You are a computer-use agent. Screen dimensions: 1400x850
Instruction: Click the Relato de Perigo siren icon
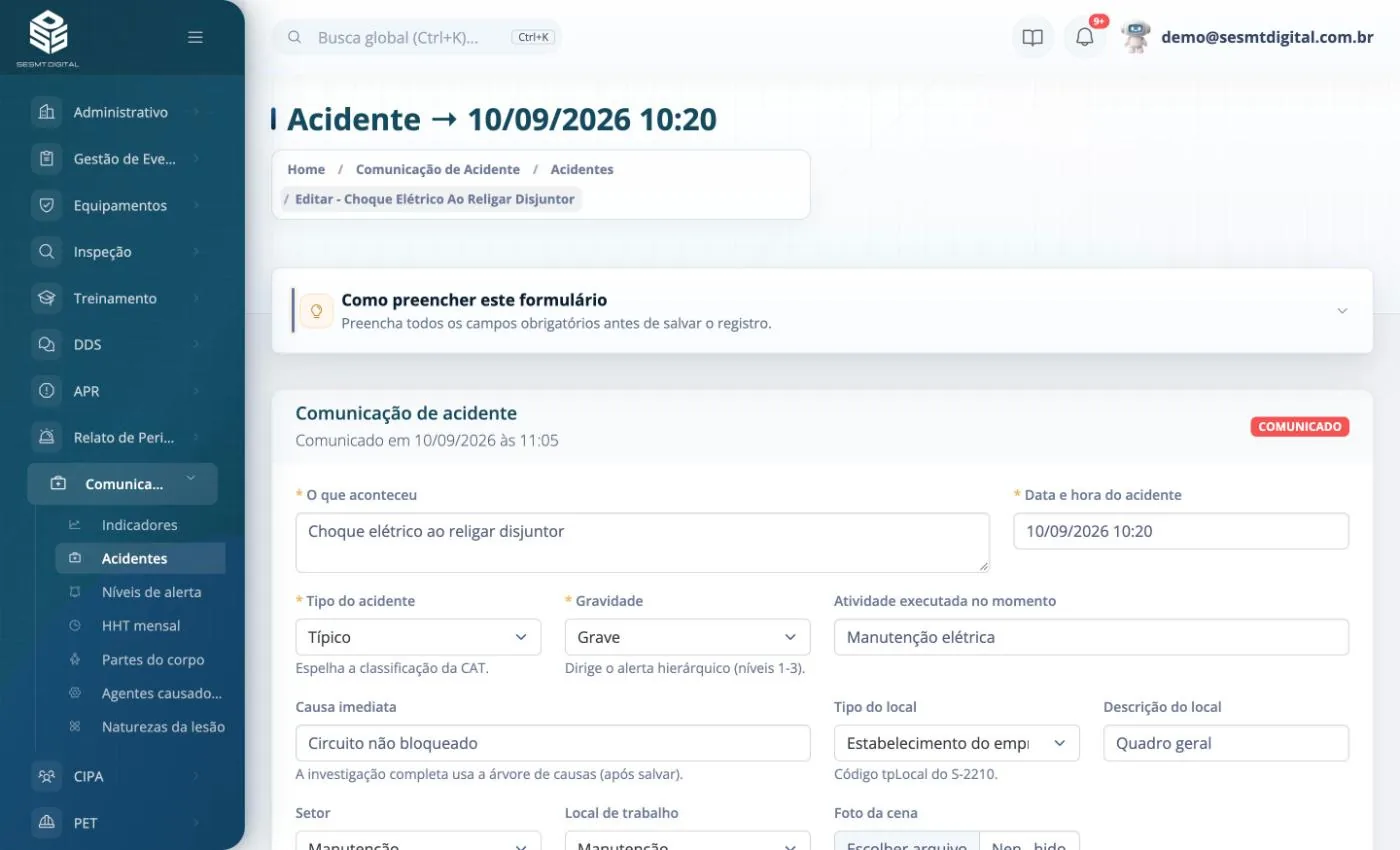[x=46, y=437]
